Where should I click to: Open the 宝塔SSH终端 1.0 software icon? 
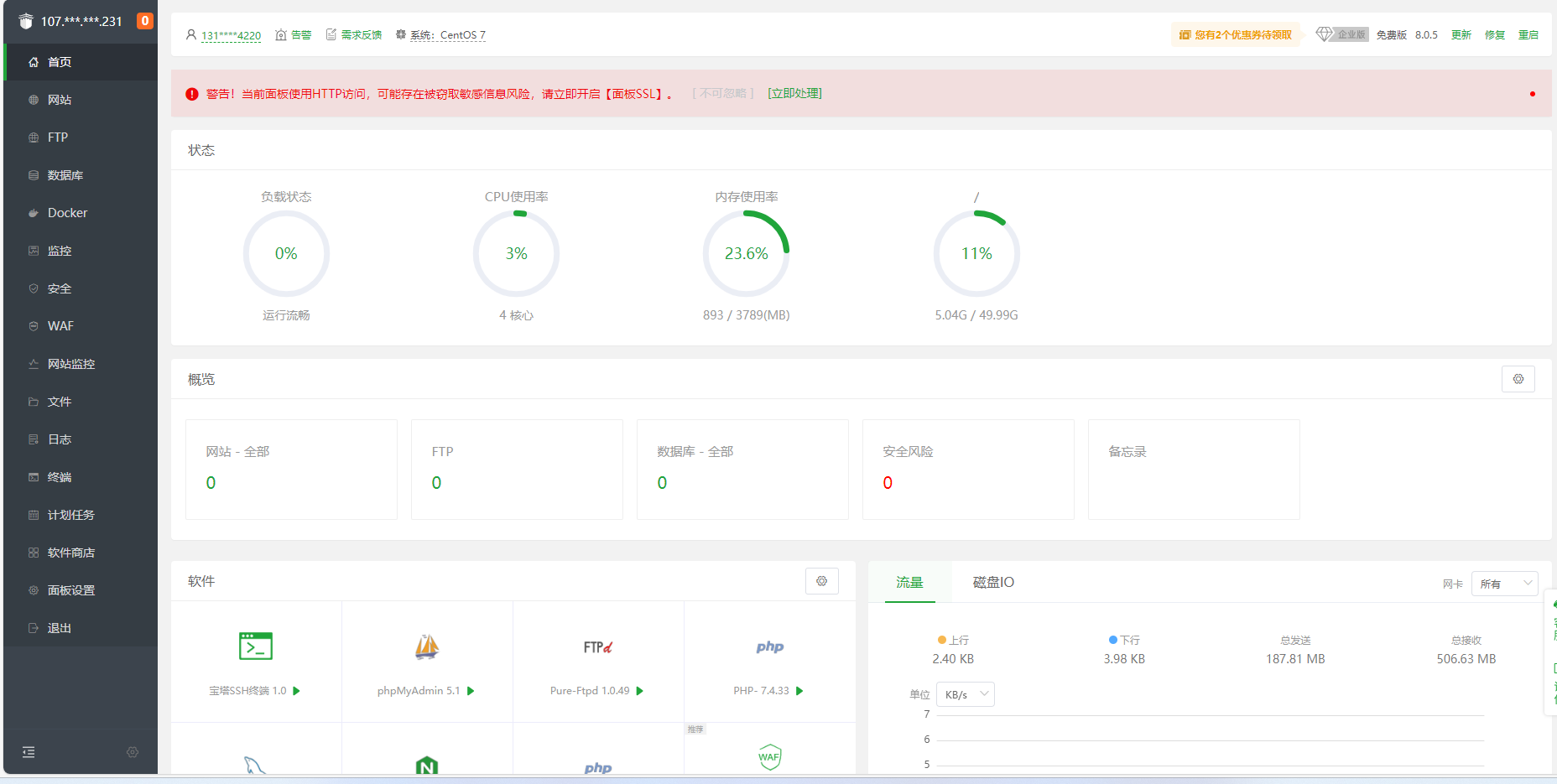click(256, 646)
